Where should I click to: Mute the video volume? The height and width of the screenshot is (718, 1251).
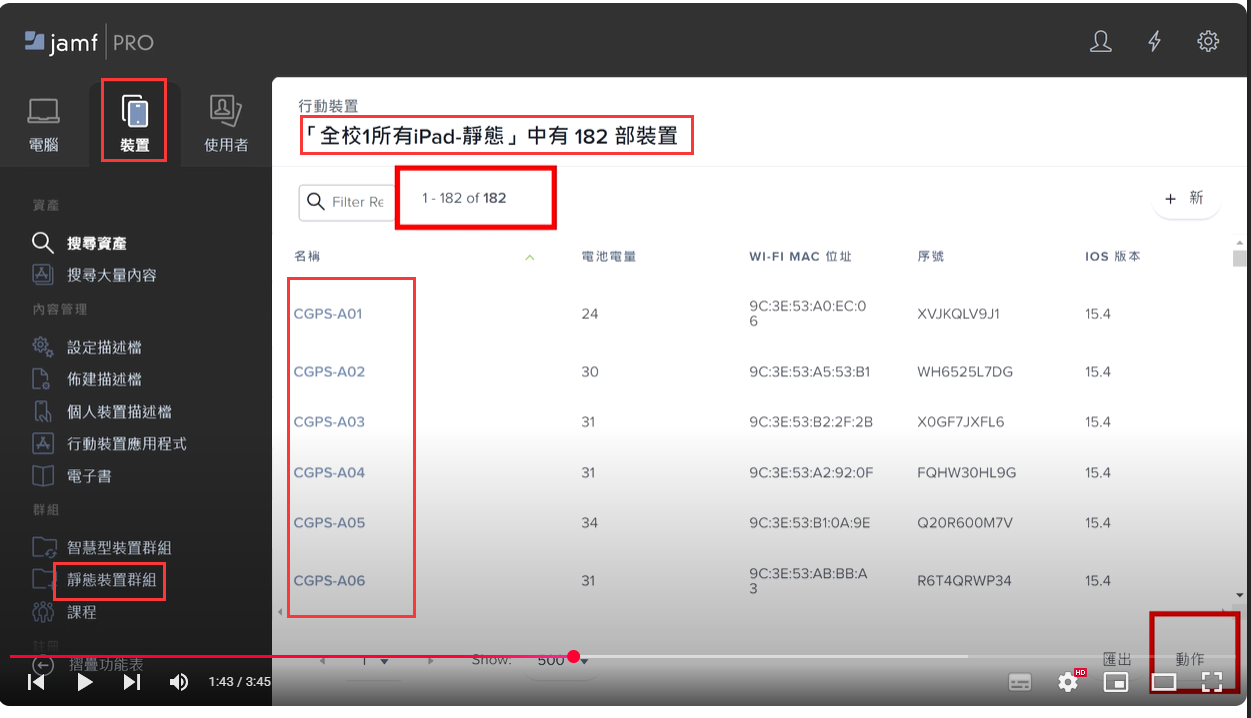179,682
